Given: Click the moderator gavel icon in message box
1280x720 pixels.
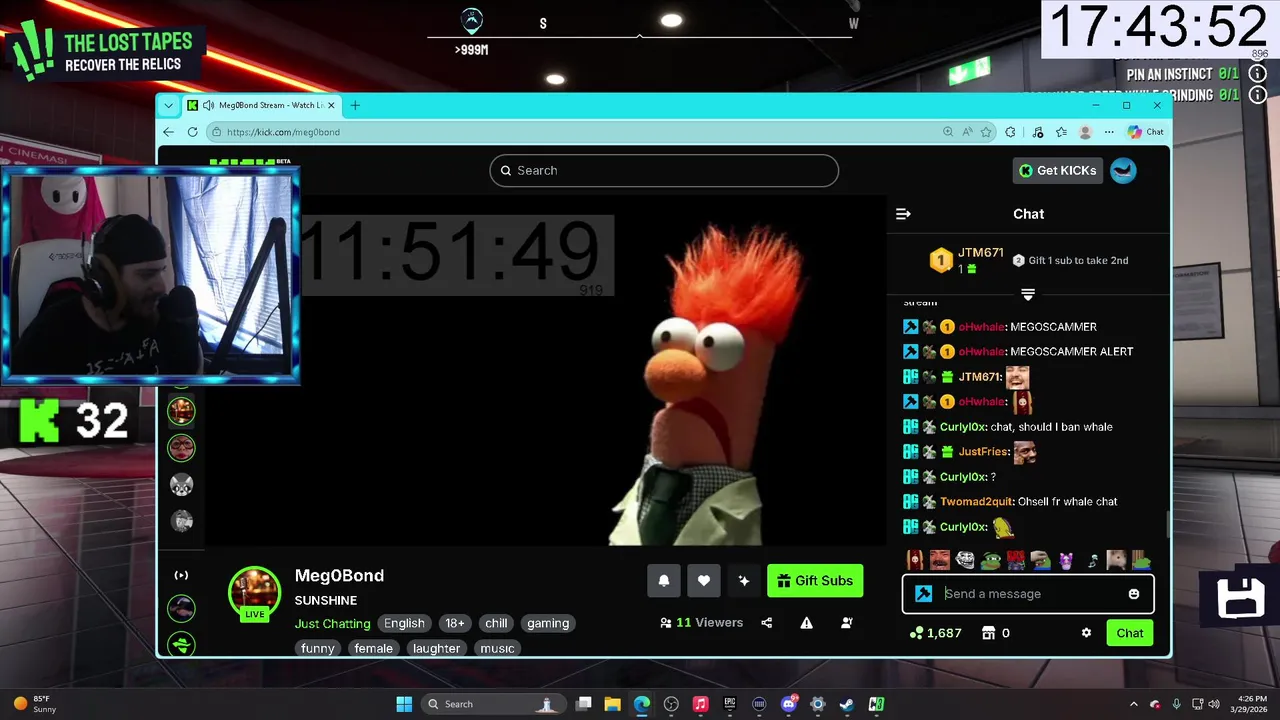Looking at the screenshot, I should click(x=924, y=594).
